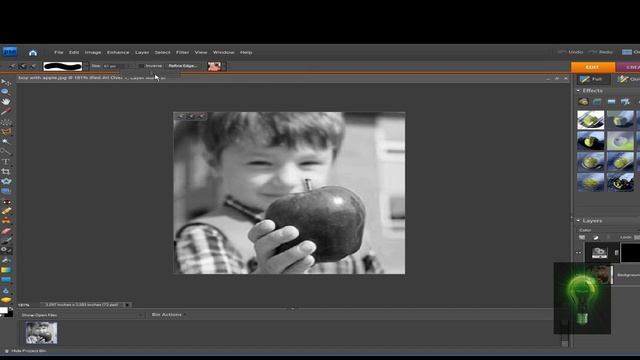Select the Gradient tool
This screenshot has width=640, height=360.
6,270
